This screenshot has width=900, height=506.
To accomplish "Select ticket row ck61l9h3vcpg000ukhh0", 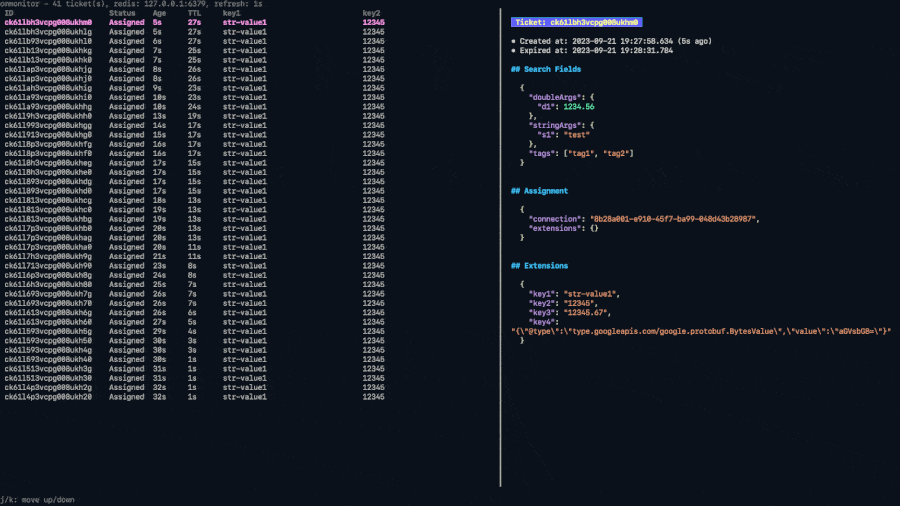I will click(195, 116).
